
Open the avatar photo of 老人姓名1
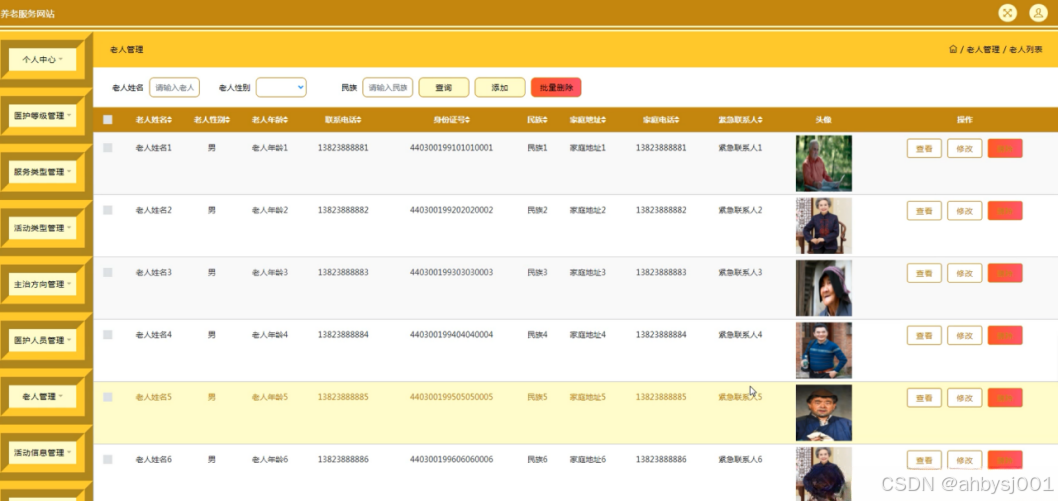(x=823, y=163)
